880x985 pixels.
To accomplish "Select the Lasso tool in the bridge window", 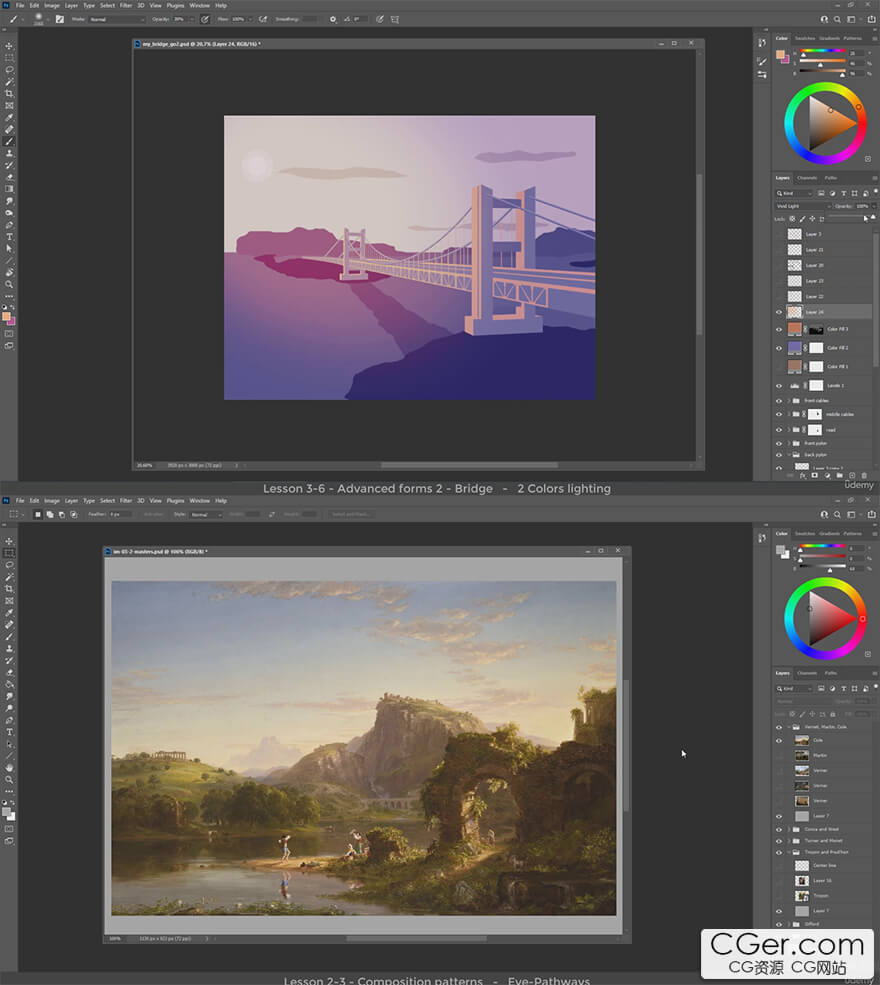I will pyautogui.click(x=9, y=70).
